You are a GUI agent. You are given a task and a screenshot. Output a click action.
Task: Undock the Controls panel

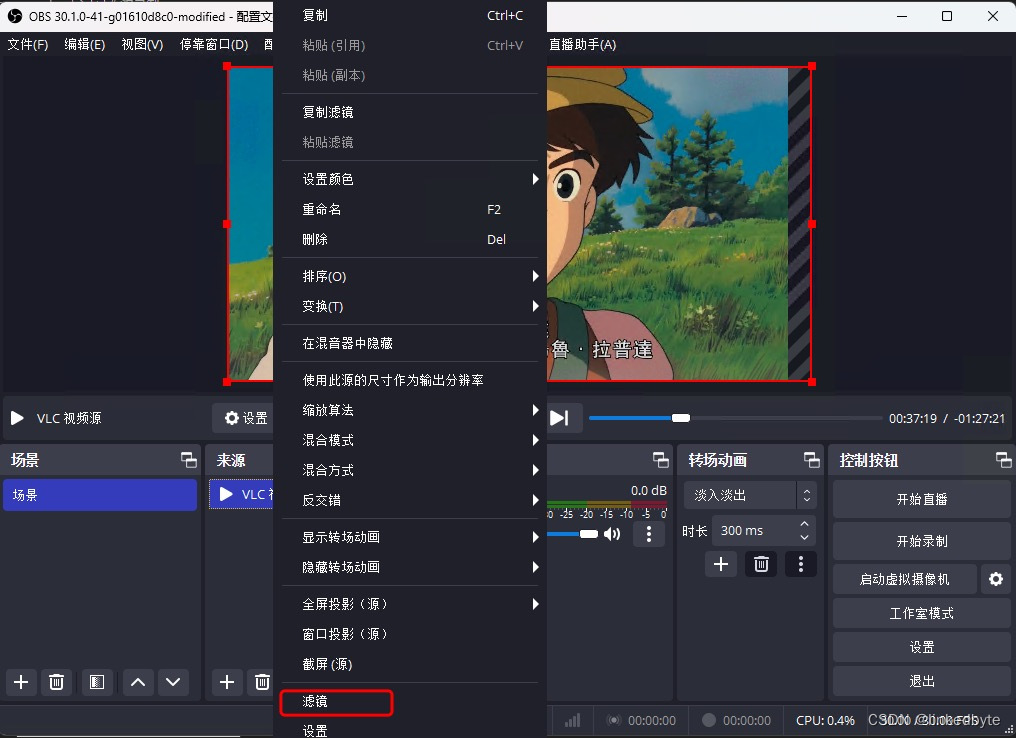coord(1003,460)
